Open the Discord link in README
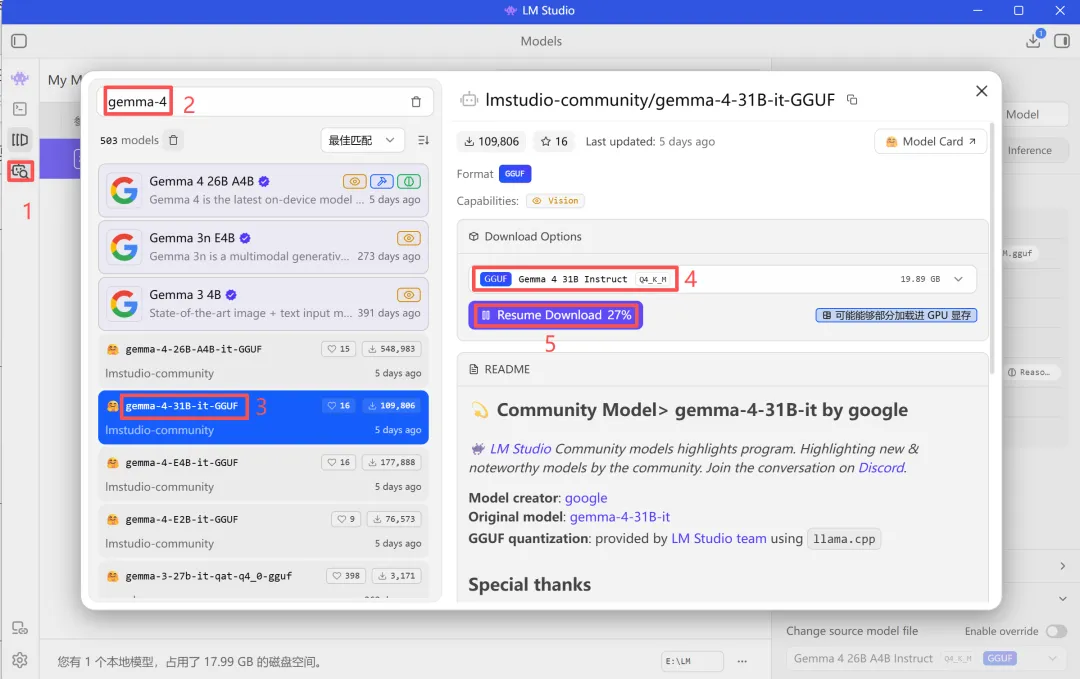 (x=881, y=468)
